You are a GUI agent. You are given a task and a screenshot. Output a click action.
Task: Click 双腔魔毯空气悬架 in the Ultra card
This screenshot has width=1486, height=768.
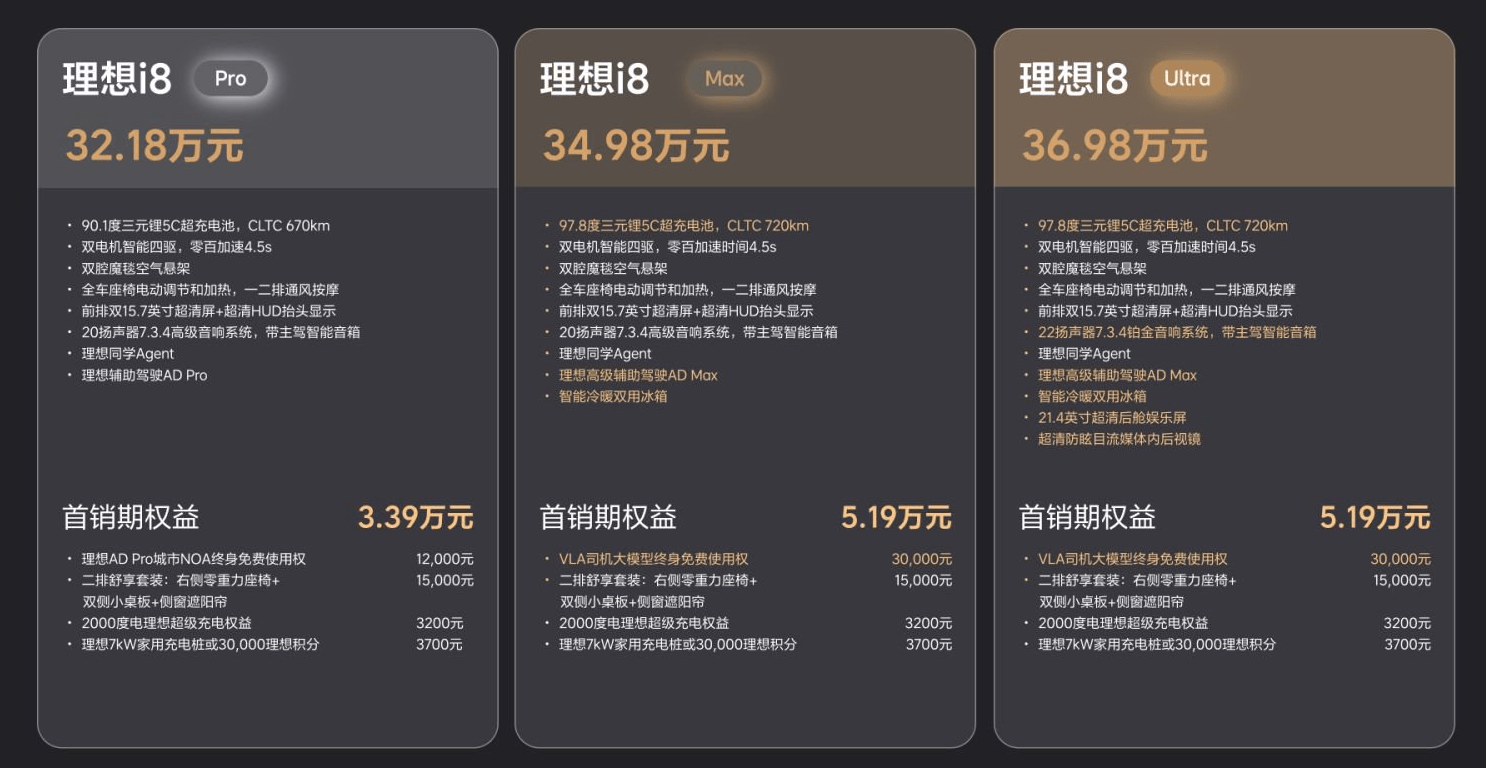[x=1092, y=268]
